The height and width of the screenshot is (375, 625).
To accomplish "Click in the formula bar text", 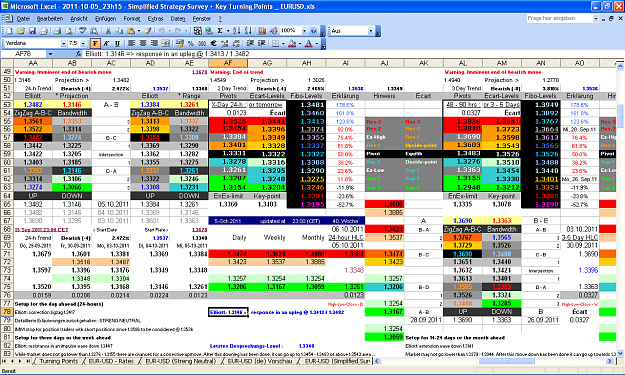I will tap(167, 54).
